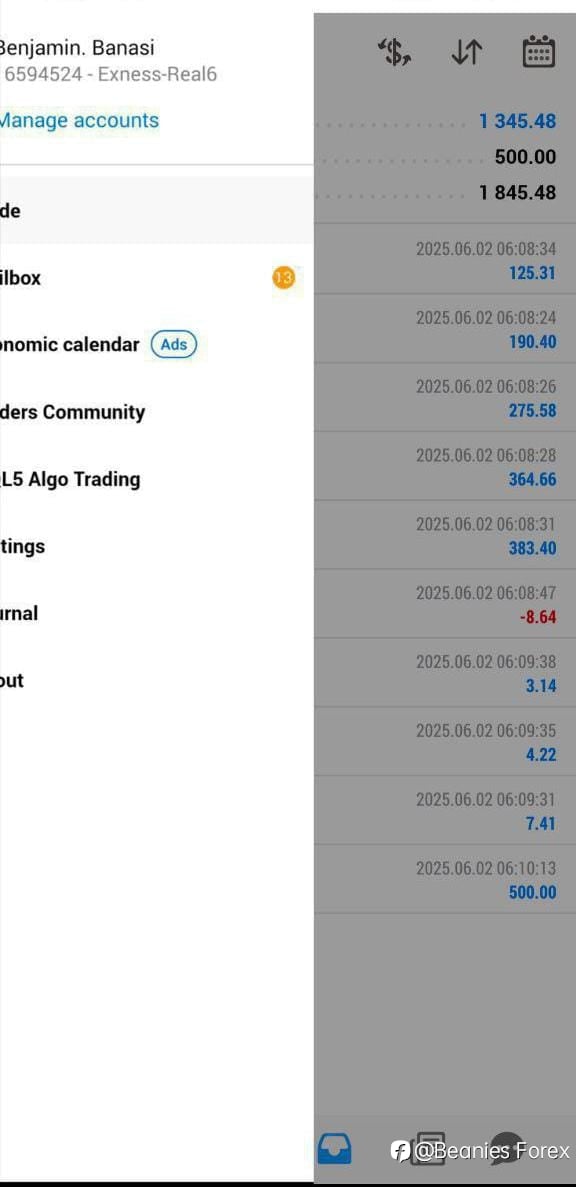Open the chat bubble icon in bottom bar

tap(506, 1148)
